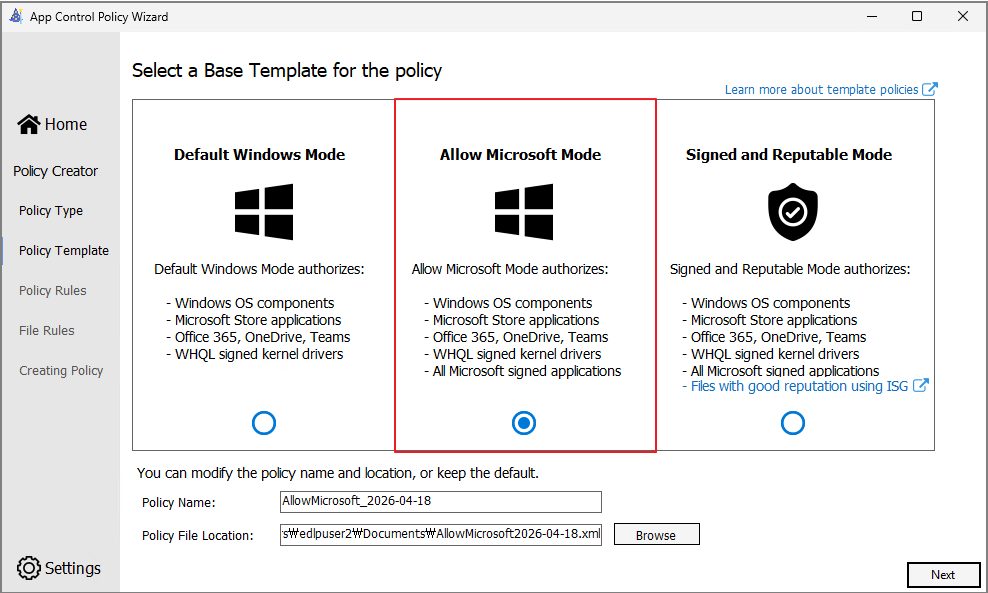This screenshot has height=593, width=988.
Task: Click the Policy File Location field
Action: (440, 534)
